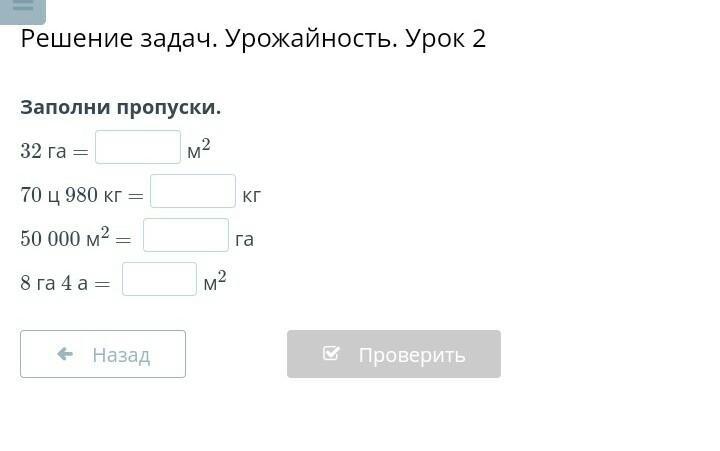Focus the answer field for 8 га 4 а

tap(160, 280)
